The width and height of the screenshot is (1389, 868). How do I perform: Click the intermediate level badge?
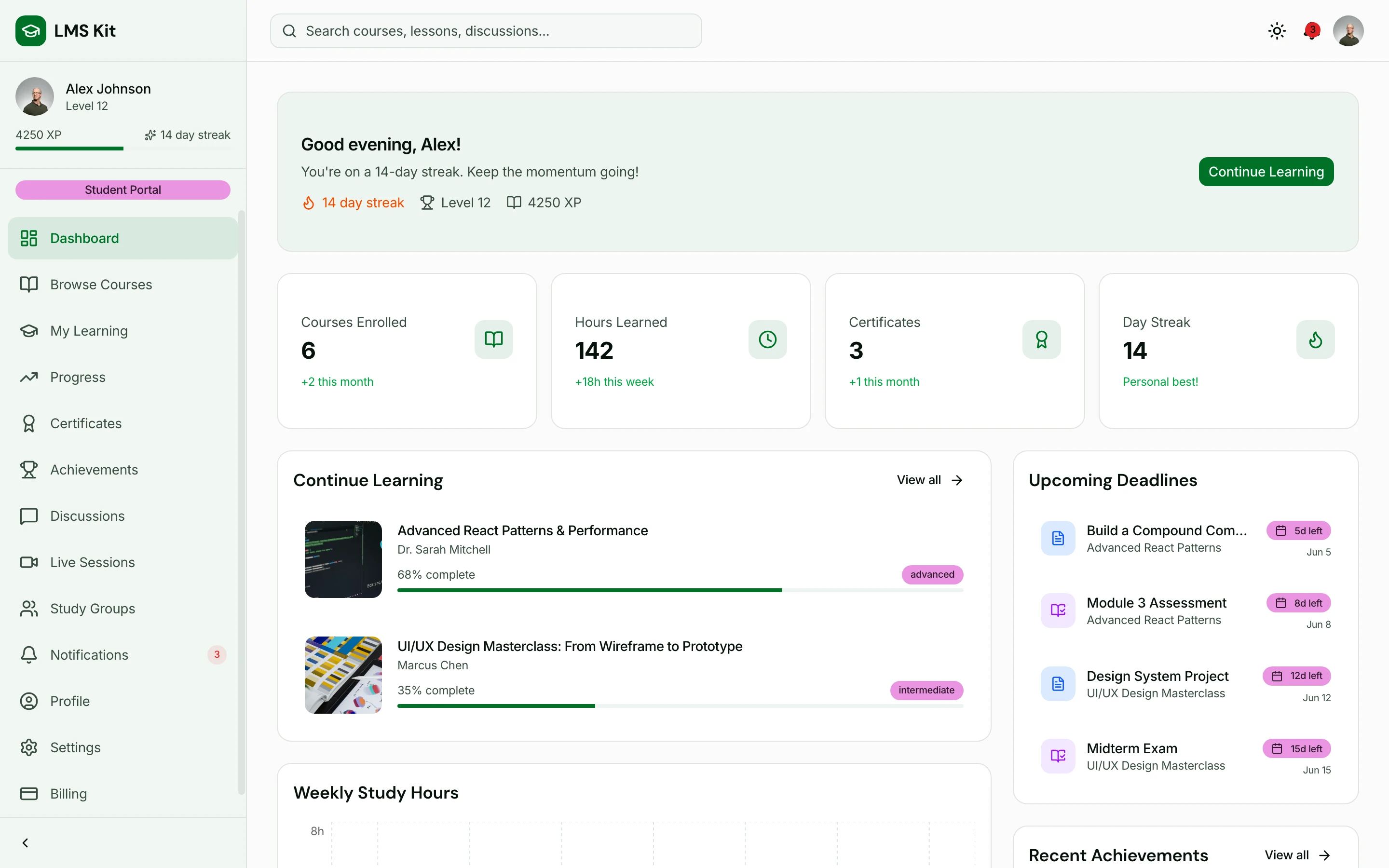click(926, 690)
